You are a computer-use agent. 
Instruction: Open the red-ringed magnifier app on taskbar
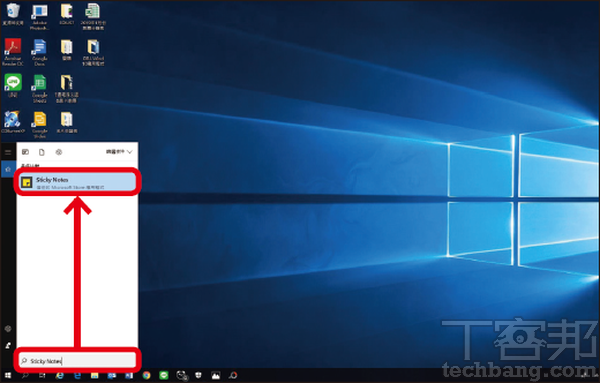233,375
